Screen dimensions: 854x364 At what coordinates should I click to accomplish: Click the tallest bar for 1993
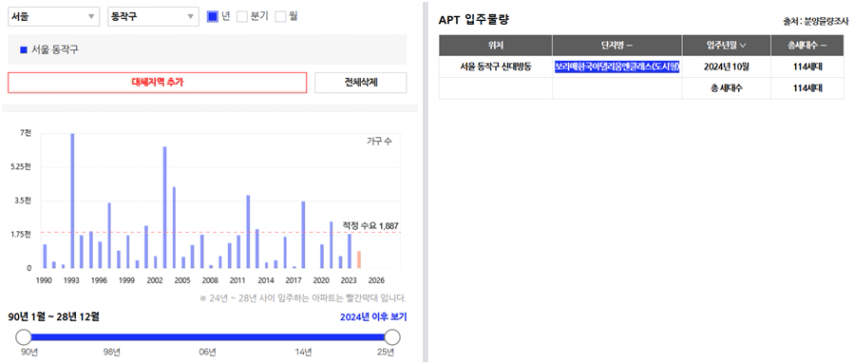click(x=72, y=201)
